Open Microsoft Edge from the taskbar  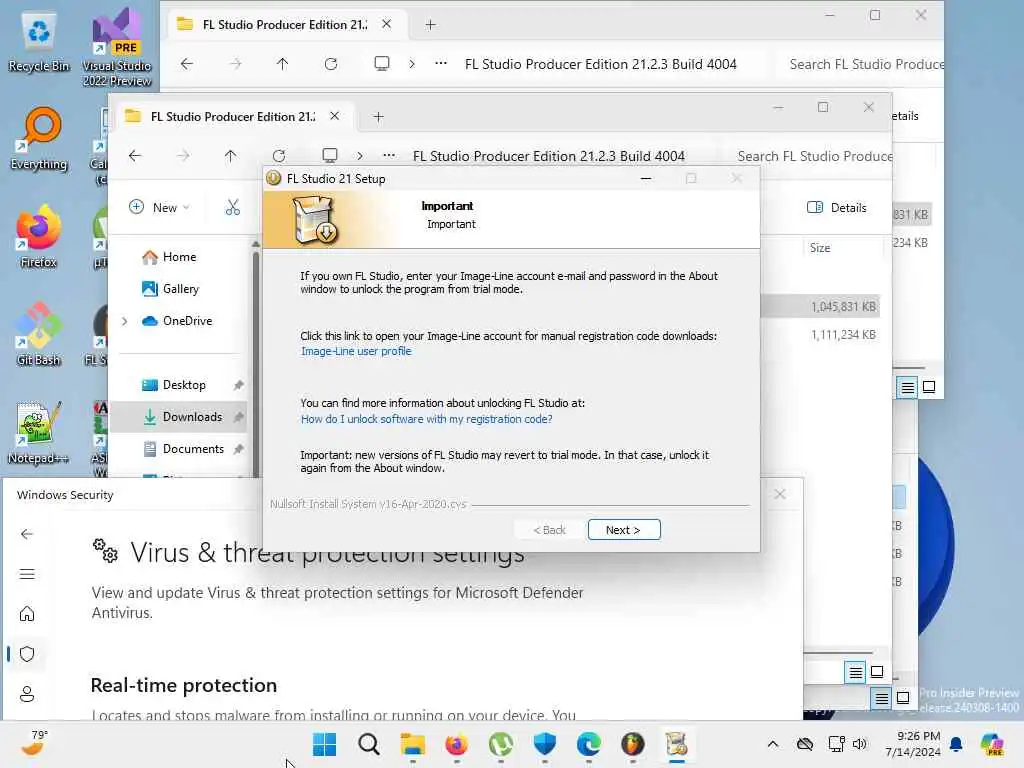tap(589, 744)
